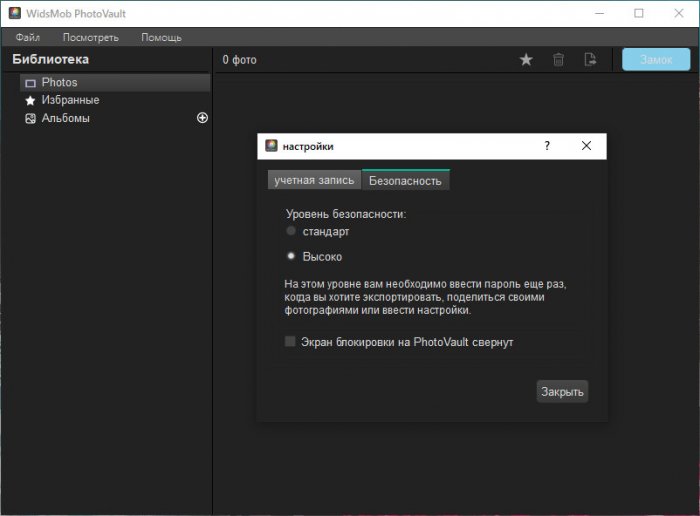Enable lock screen when PhotoVault minimized

(x=291, y=342)
